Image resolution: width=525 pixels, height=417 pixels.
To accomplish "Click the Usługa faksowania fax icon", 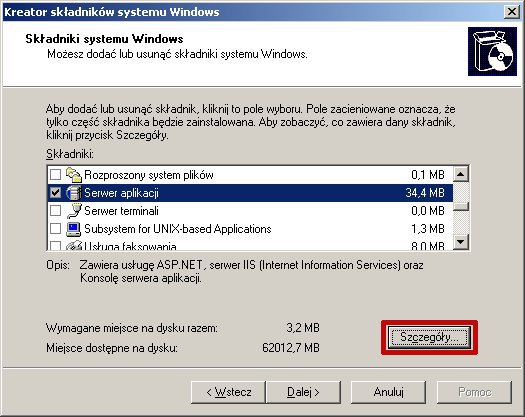I will click(x=74, y=246).
